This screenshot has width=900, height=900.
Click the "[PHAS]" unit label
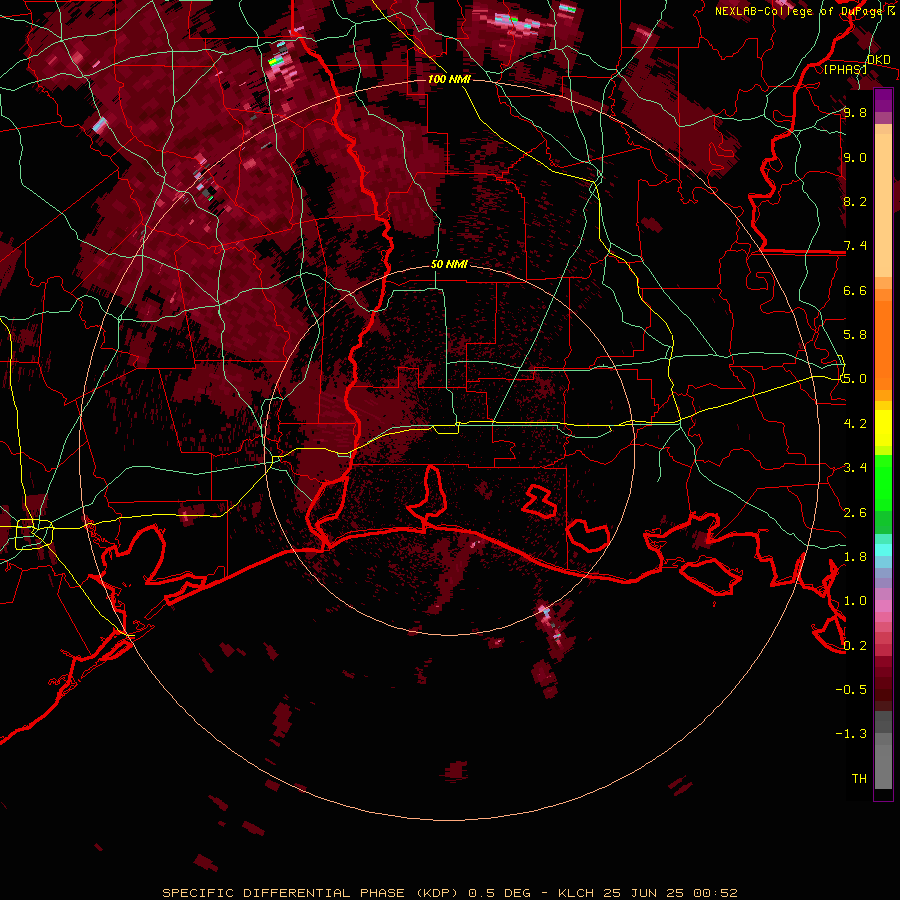click(x=845, y=69)
